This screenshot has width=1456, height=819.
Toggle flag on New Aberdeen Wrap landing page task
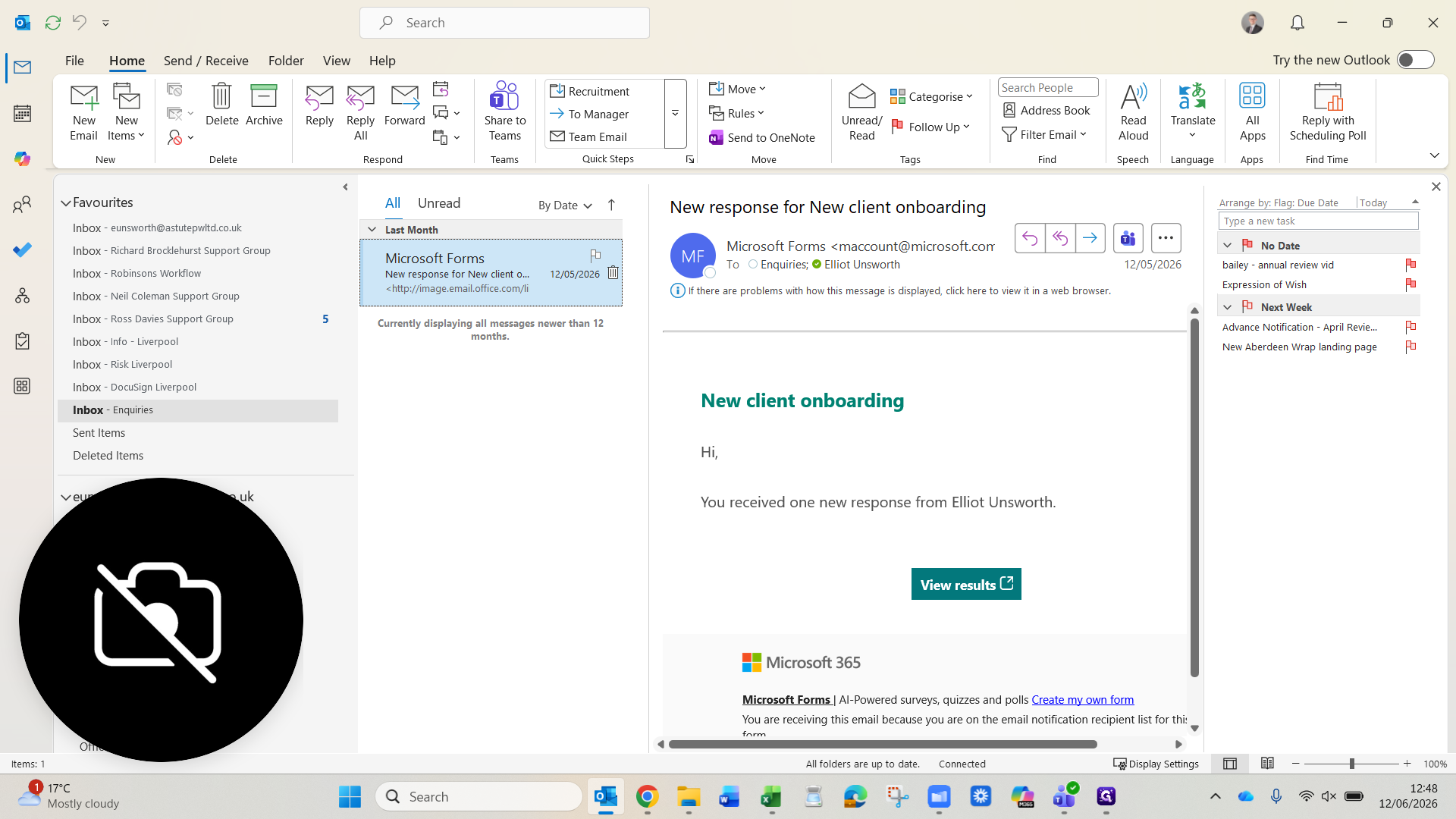click(1410, 347)
